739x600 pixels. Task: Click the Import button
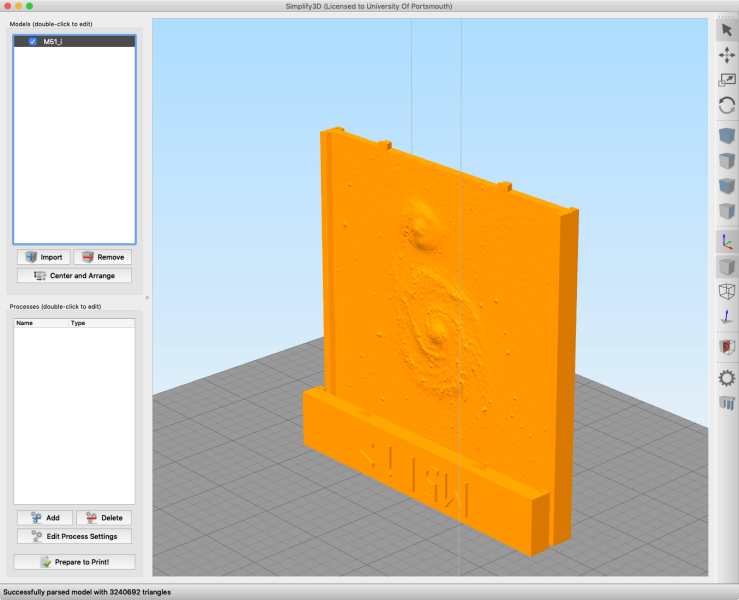coord(44,257)
